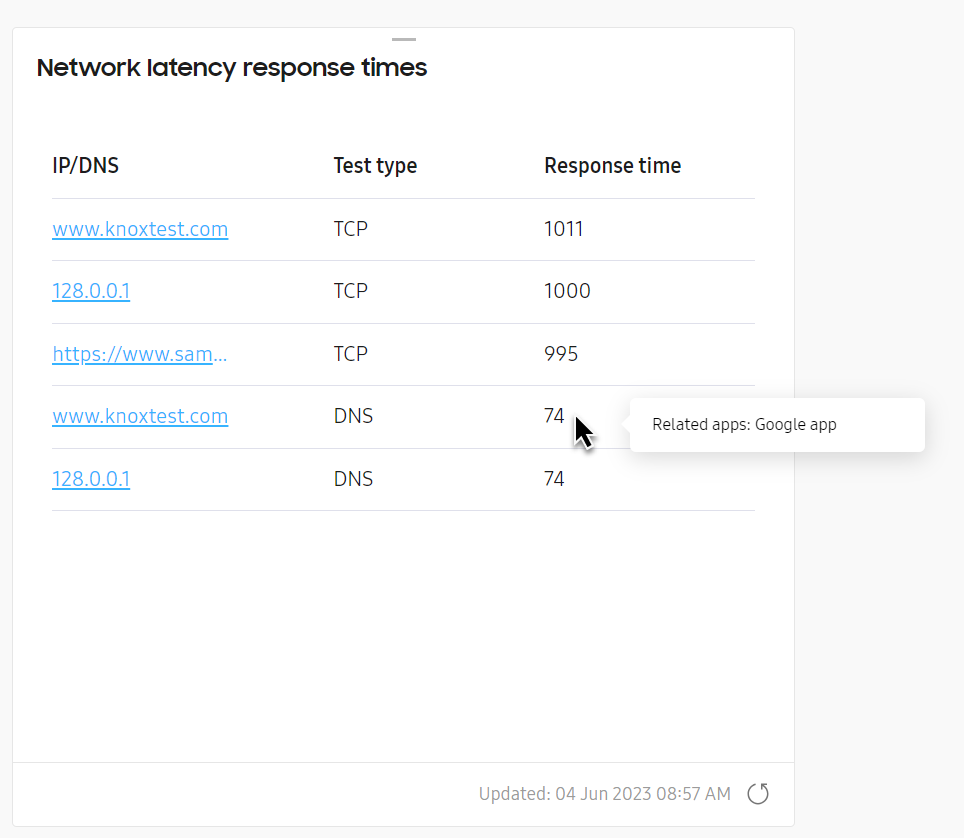Click the response time value 1000
This screenshot has height=838, width=964.
(567, 291)
